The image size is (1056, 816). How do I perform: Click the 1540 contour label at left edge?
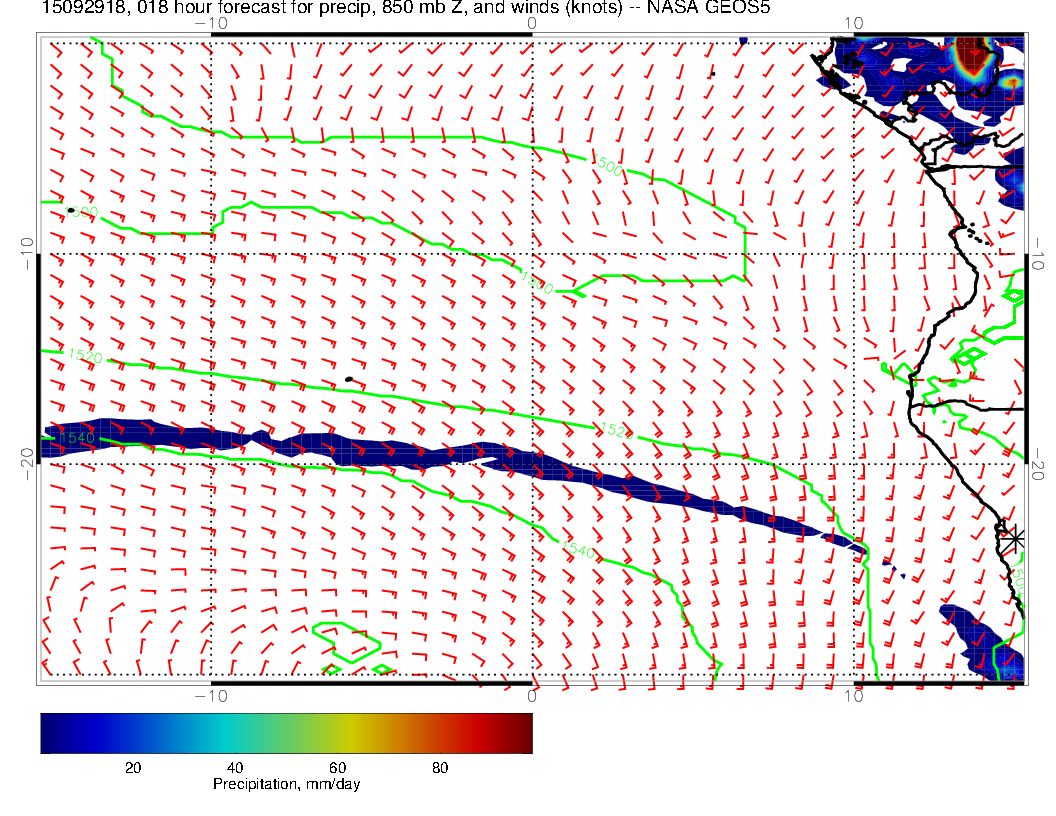pyautogui.click(x=76, y=438)
